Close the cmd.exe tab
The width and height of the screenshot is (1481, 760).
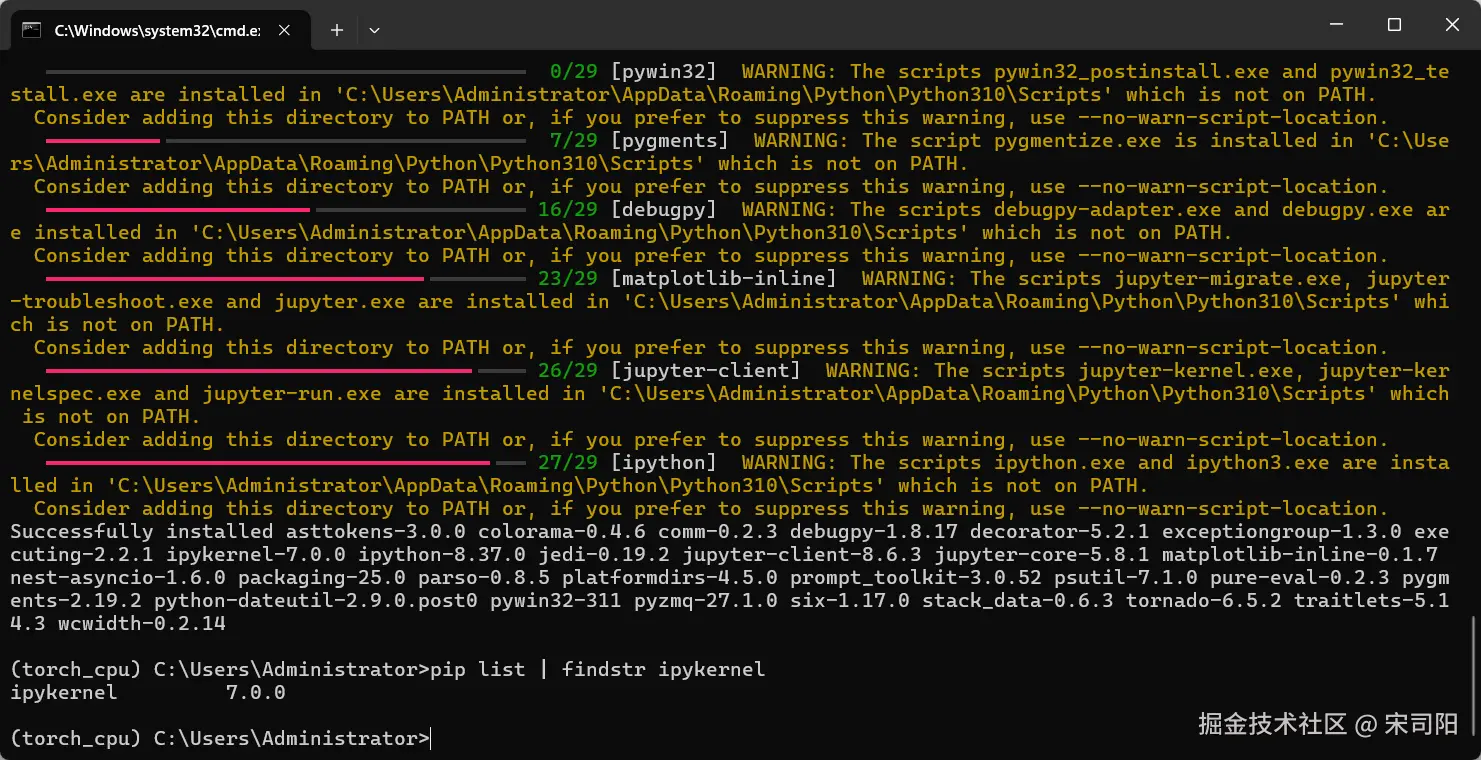pyautogui.click(x=283, y=30)
